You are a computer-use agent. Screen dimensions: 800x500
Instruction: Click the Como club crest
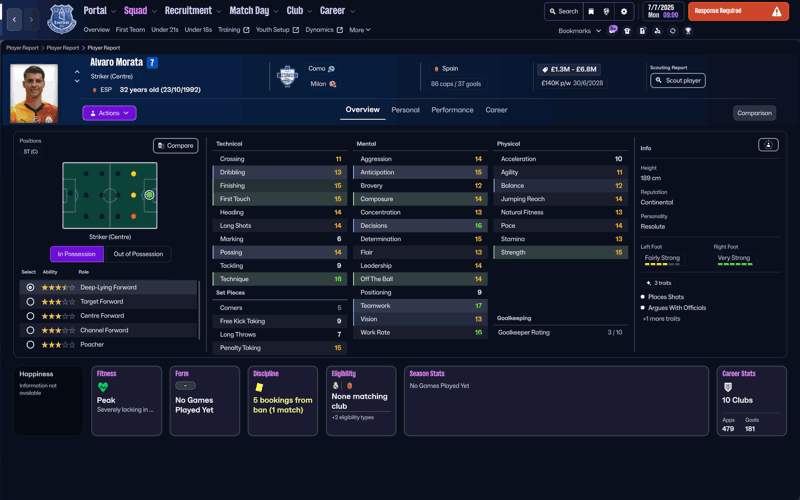(287, 76)
